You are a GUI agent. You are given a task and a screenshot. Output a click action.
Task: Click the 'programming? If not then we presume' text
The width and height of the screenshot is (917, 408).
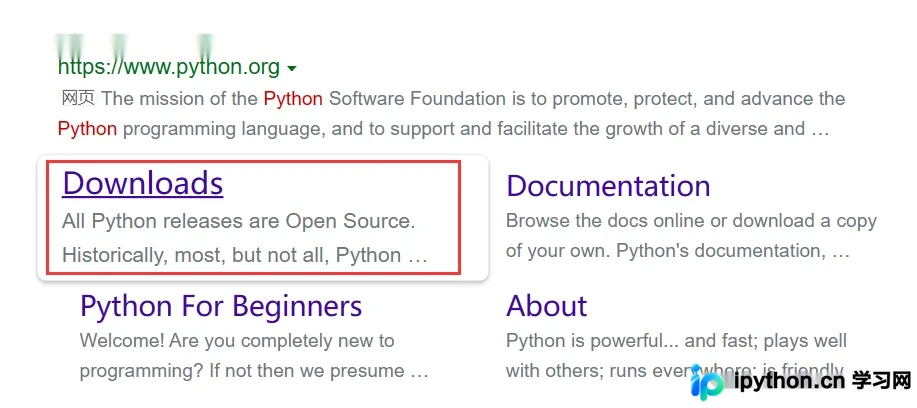click(x=254, y=371)
